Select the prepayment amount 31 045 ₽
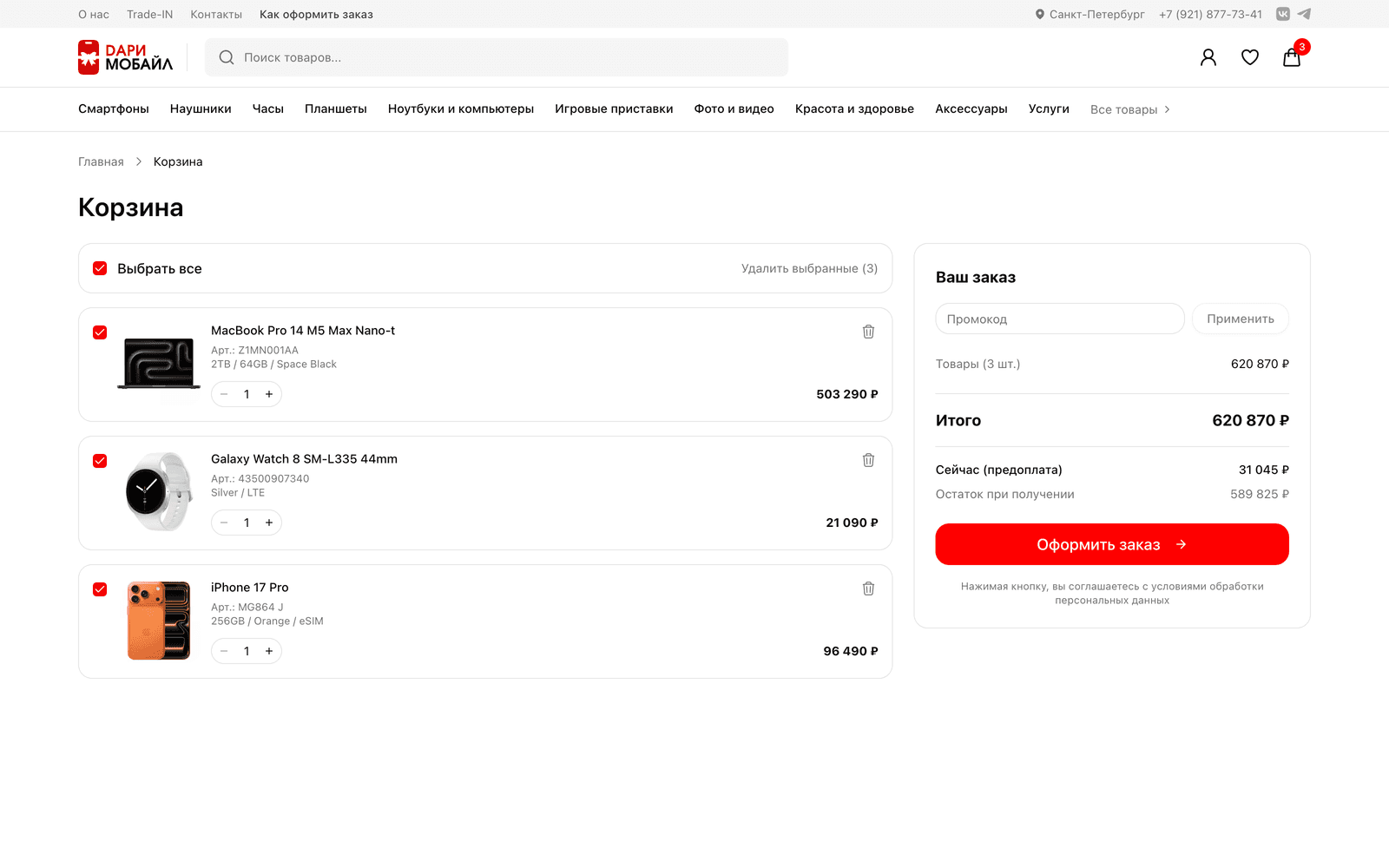1389x868 pixels. (1264, 470)
